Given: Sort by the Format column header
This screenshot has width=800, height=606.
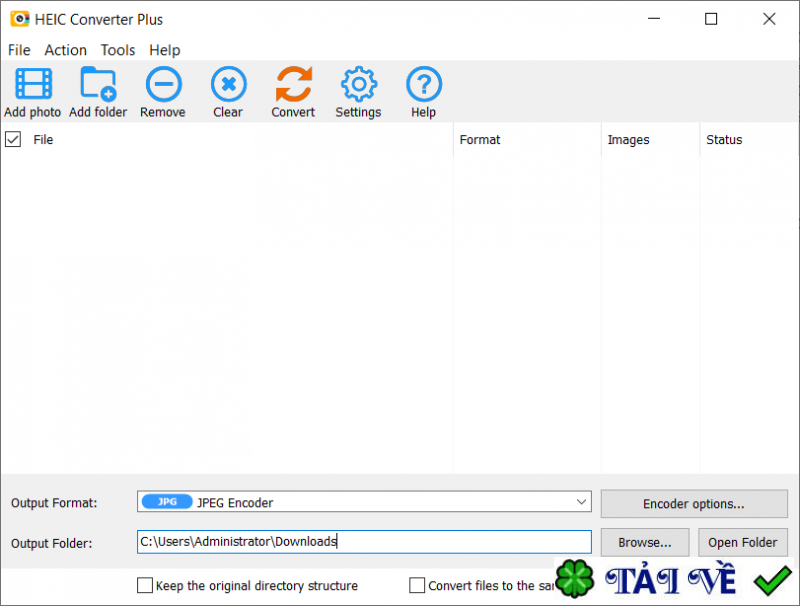Looking at the screenshot, I should (x=527, y=140).
